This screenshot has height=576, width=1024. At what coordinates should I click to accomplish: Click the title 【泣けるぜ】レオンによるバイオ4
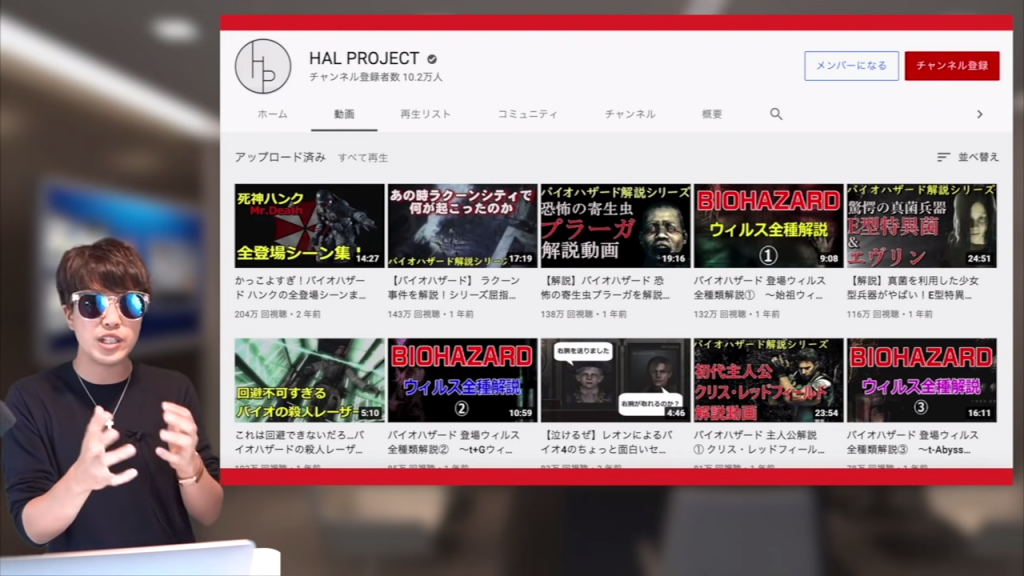pyautogui.click(x=607, y=442)
